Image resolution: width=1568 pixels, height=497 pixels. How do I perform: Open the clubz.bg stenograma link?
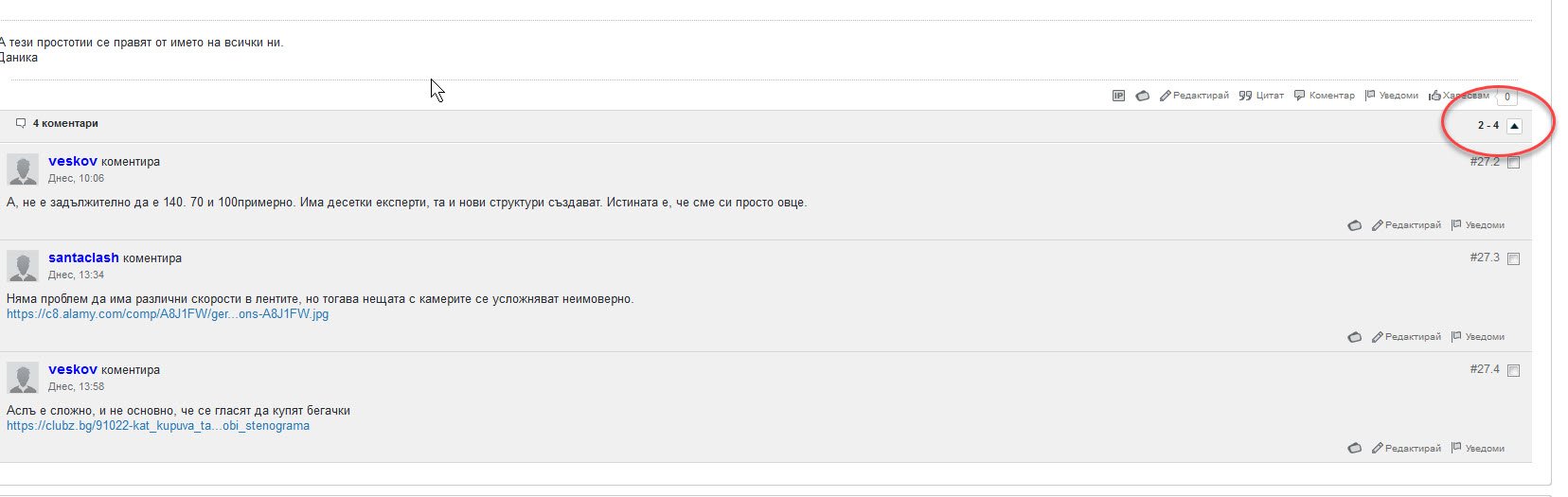tap(158, 426)
